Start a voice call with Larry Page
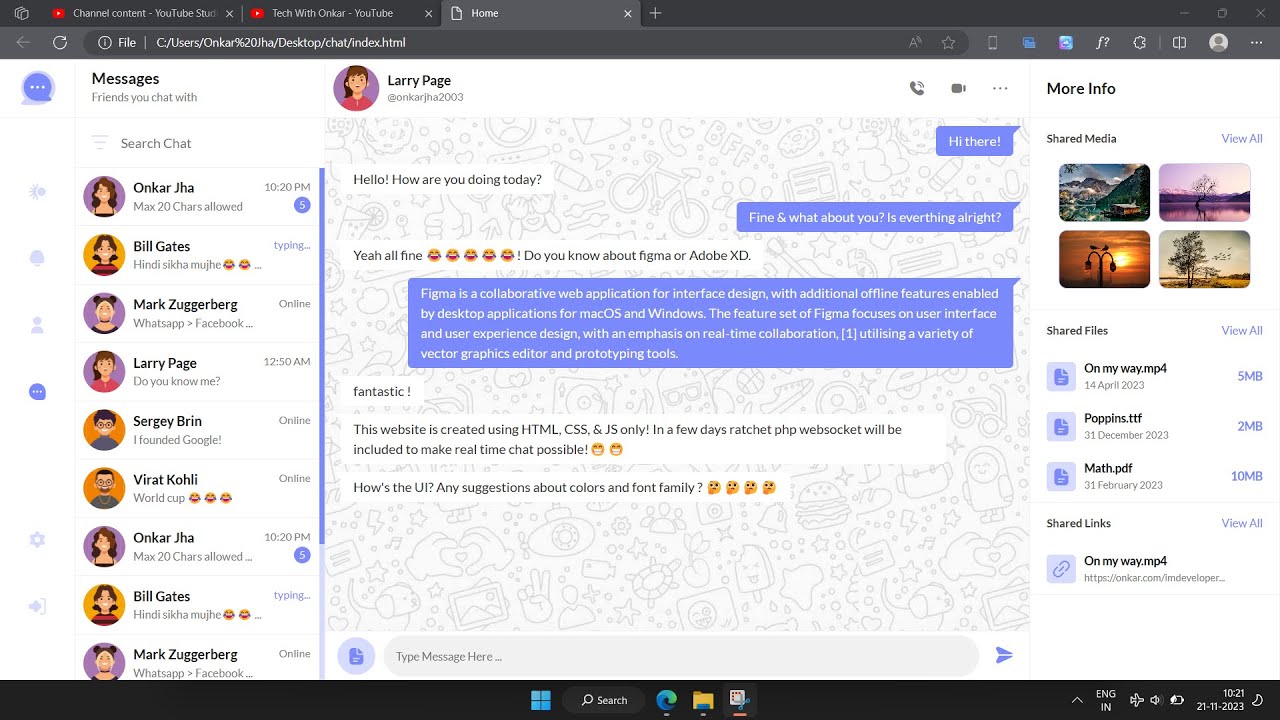The width and height of the screenshot is (1280, 720). pos(917,88)
